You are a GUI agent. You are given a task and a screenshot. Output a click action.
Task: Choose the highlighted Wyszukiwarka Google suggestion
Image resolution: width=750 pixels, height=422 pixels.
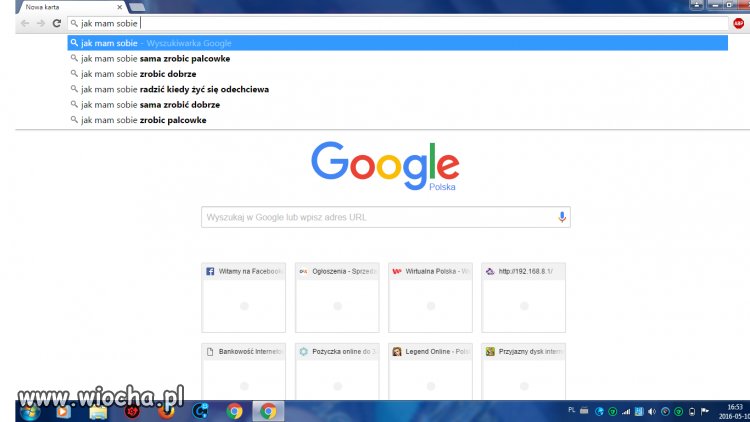(397, 43)
